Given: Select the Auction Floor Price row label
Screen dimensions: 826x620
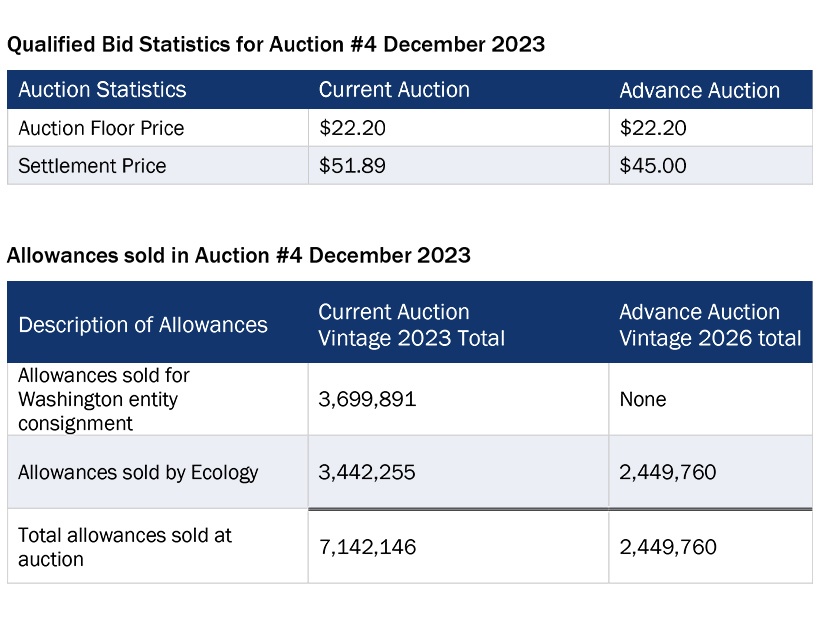Looking at the screenshot, I should coord(101,128).
